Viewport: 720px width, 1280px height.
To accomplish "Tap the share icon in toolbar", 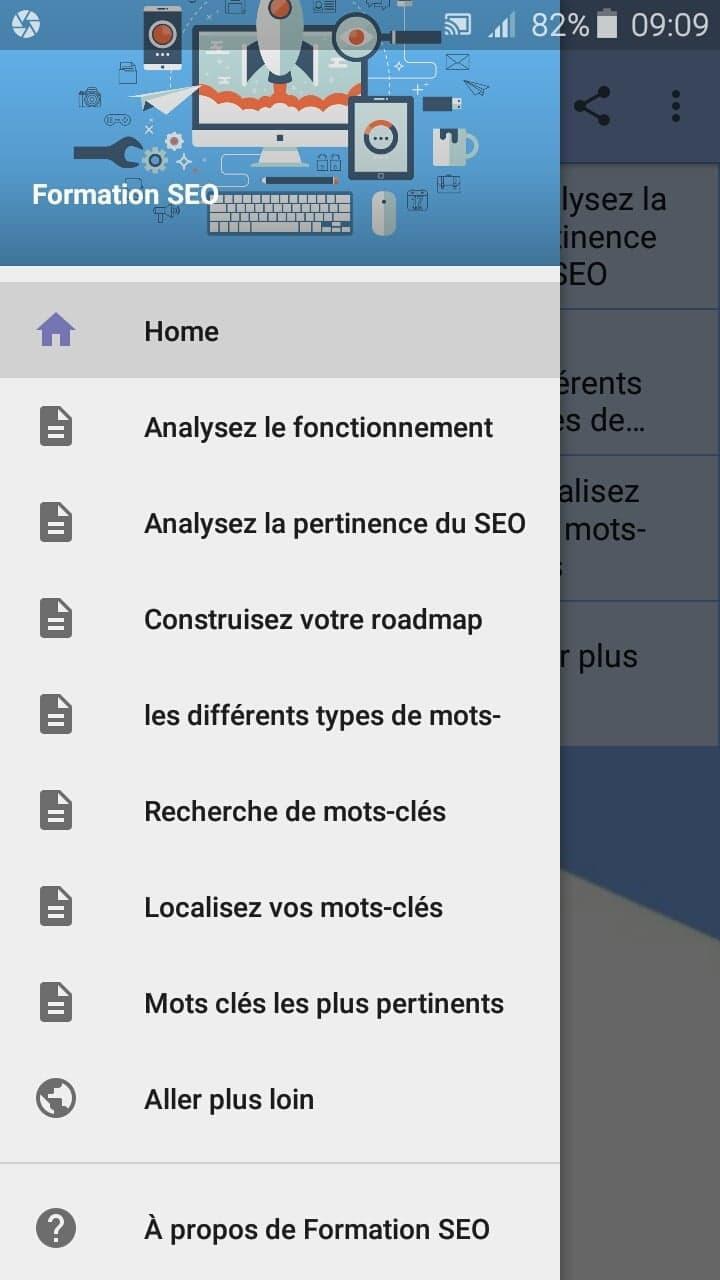I will point(592,106).
